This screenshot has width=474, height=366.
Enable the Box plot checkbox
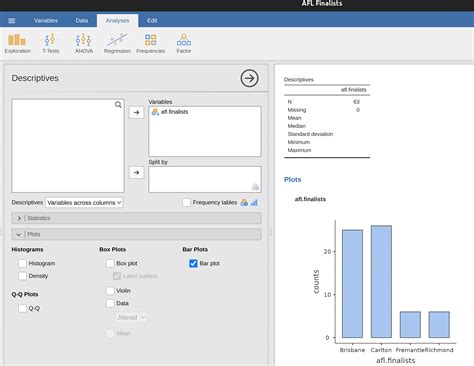tap(110, 263)
